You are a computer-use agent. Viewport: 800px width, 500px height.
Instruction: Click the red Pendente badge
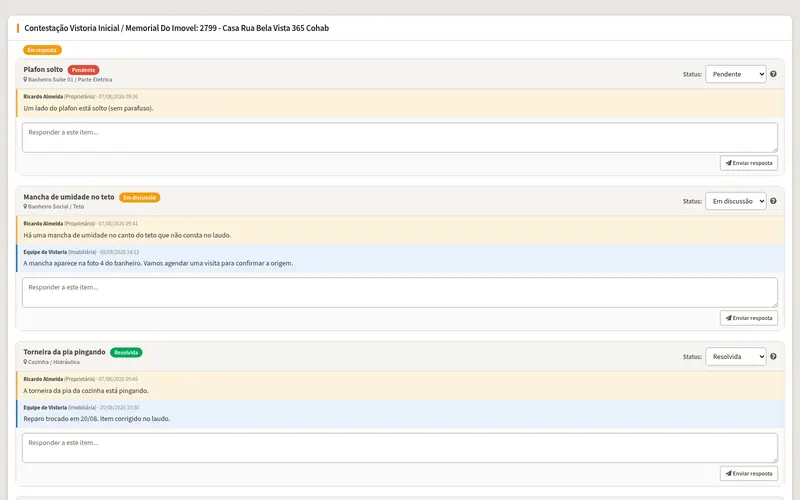click(x=83, y=70)
